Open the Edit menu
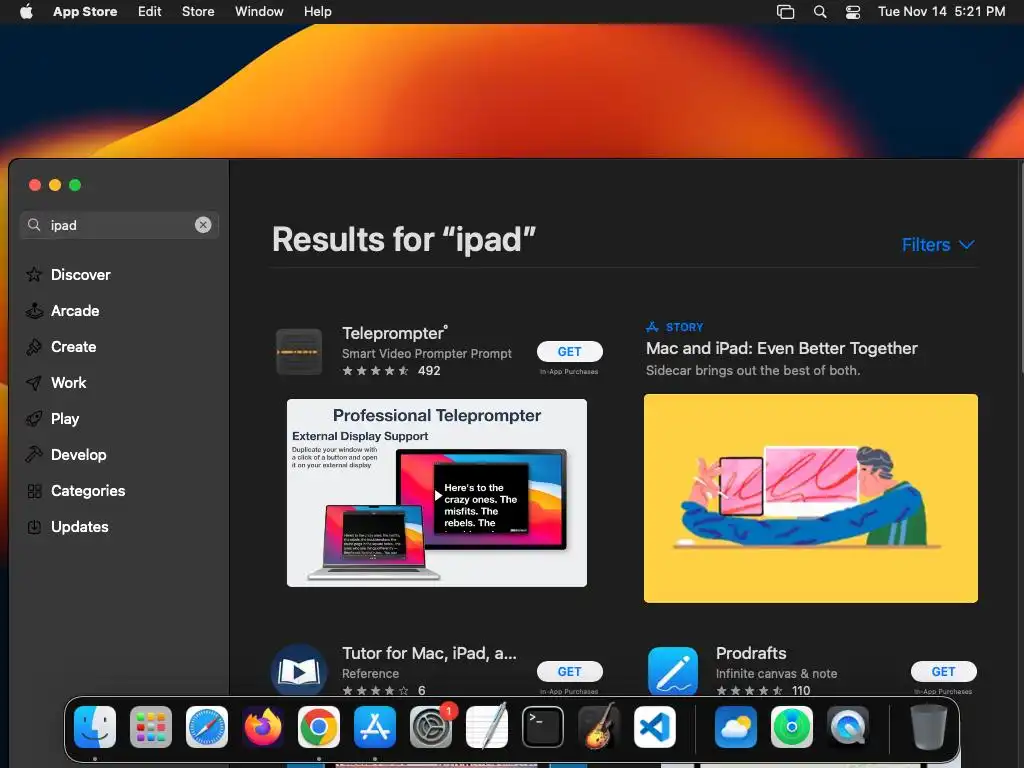This screenshot has width=1024, height=768. (x=150, y=11)
